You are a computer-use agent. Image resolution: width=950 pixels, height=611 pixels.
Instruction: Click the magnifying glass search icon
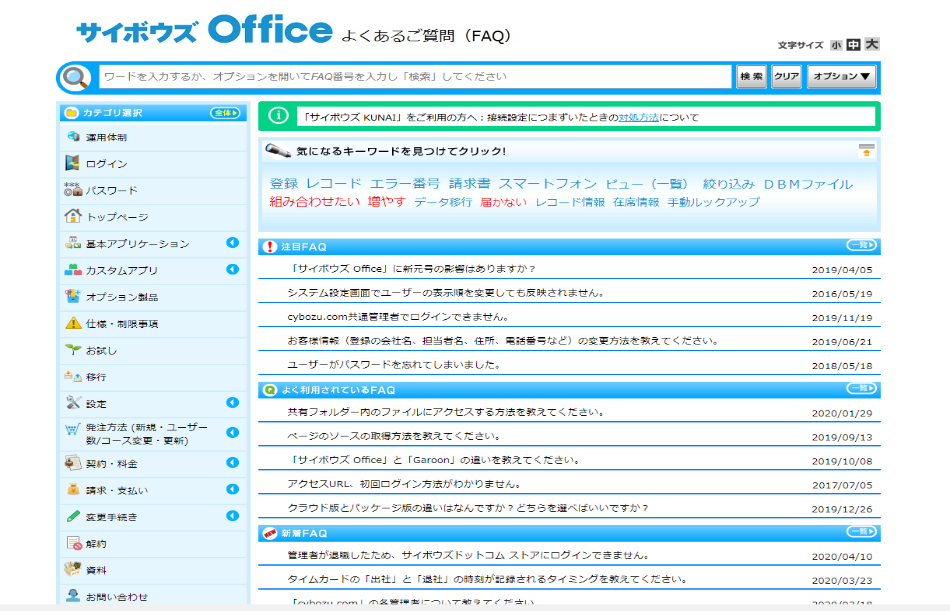tap(76, 77)
